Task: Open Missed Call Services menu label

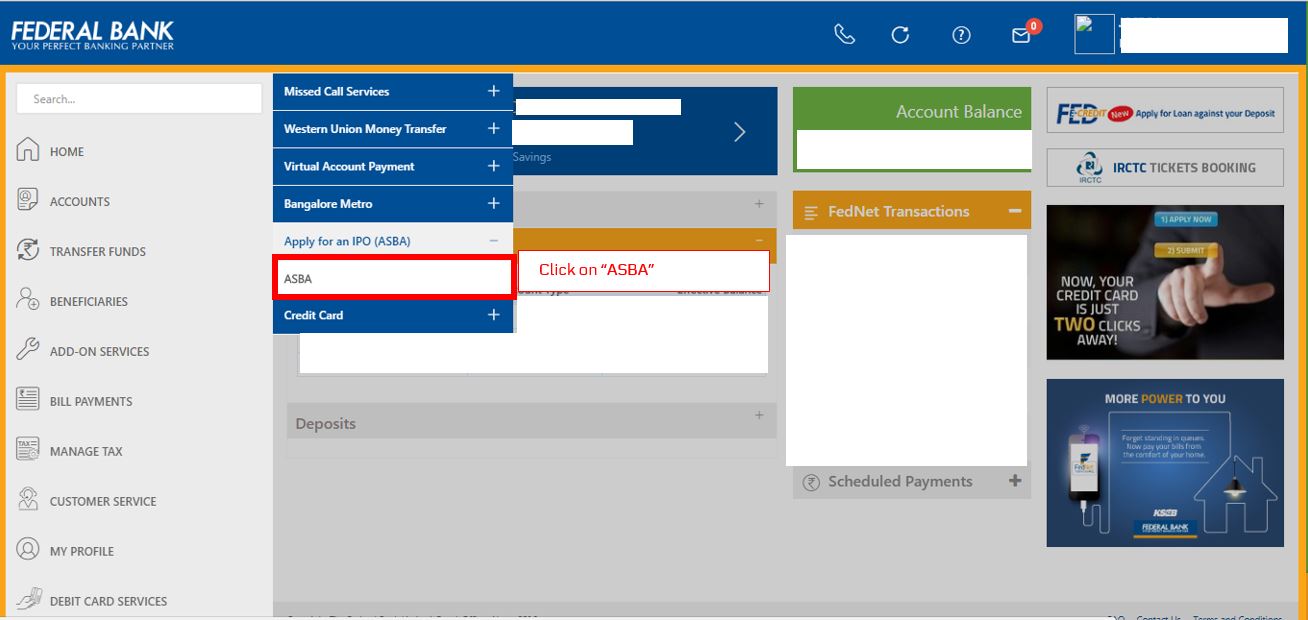Action: click(x=336, y=91)
